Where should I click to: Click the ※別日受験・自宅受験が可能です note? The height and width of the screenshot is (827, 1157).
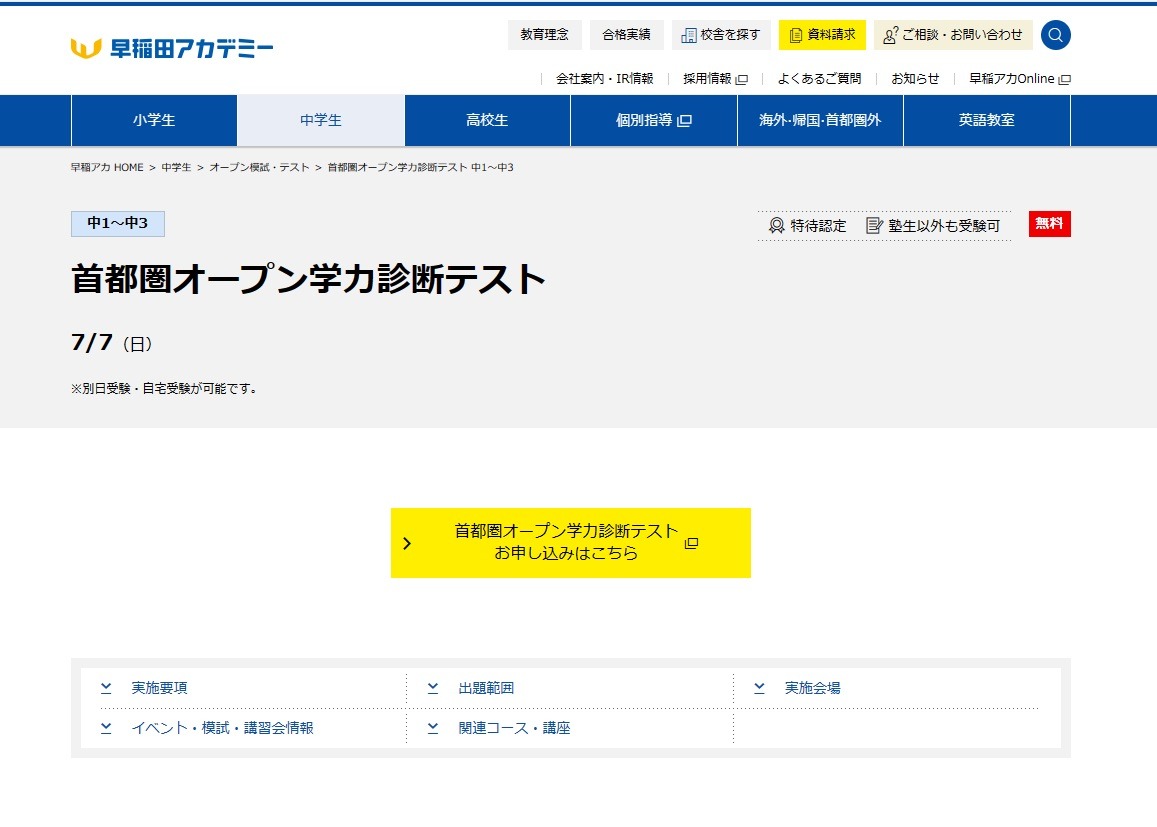pos(164,388)
